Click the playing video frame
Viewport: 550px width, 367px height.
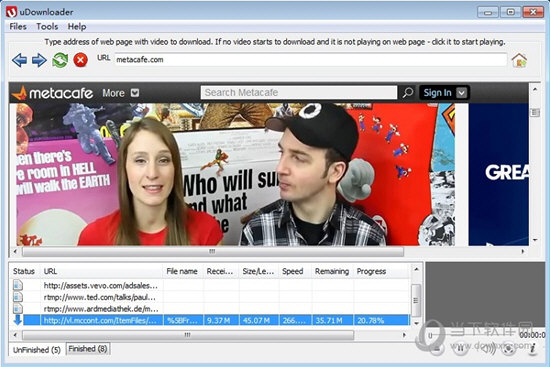(x=235, y=174)
